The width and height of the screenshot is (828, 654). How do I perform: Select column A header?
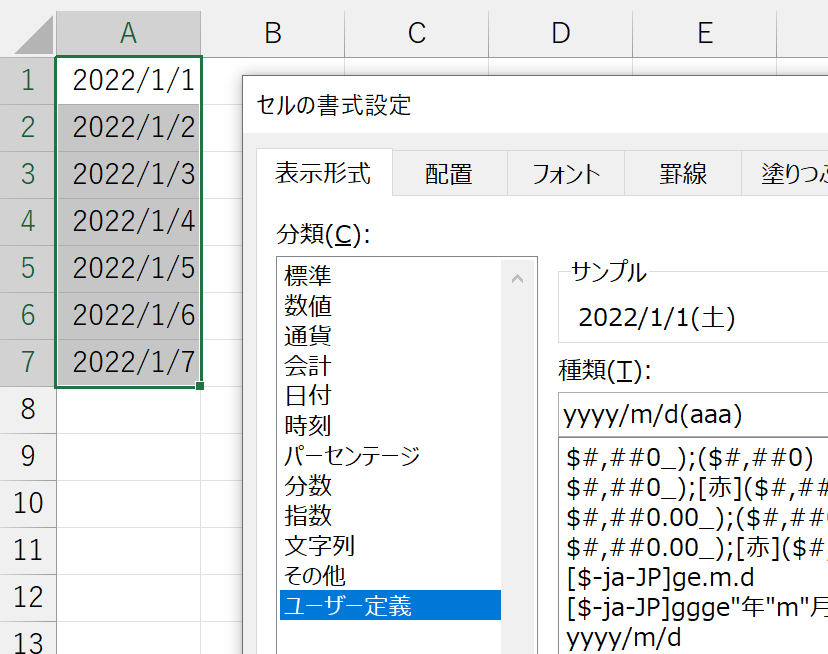128,33
